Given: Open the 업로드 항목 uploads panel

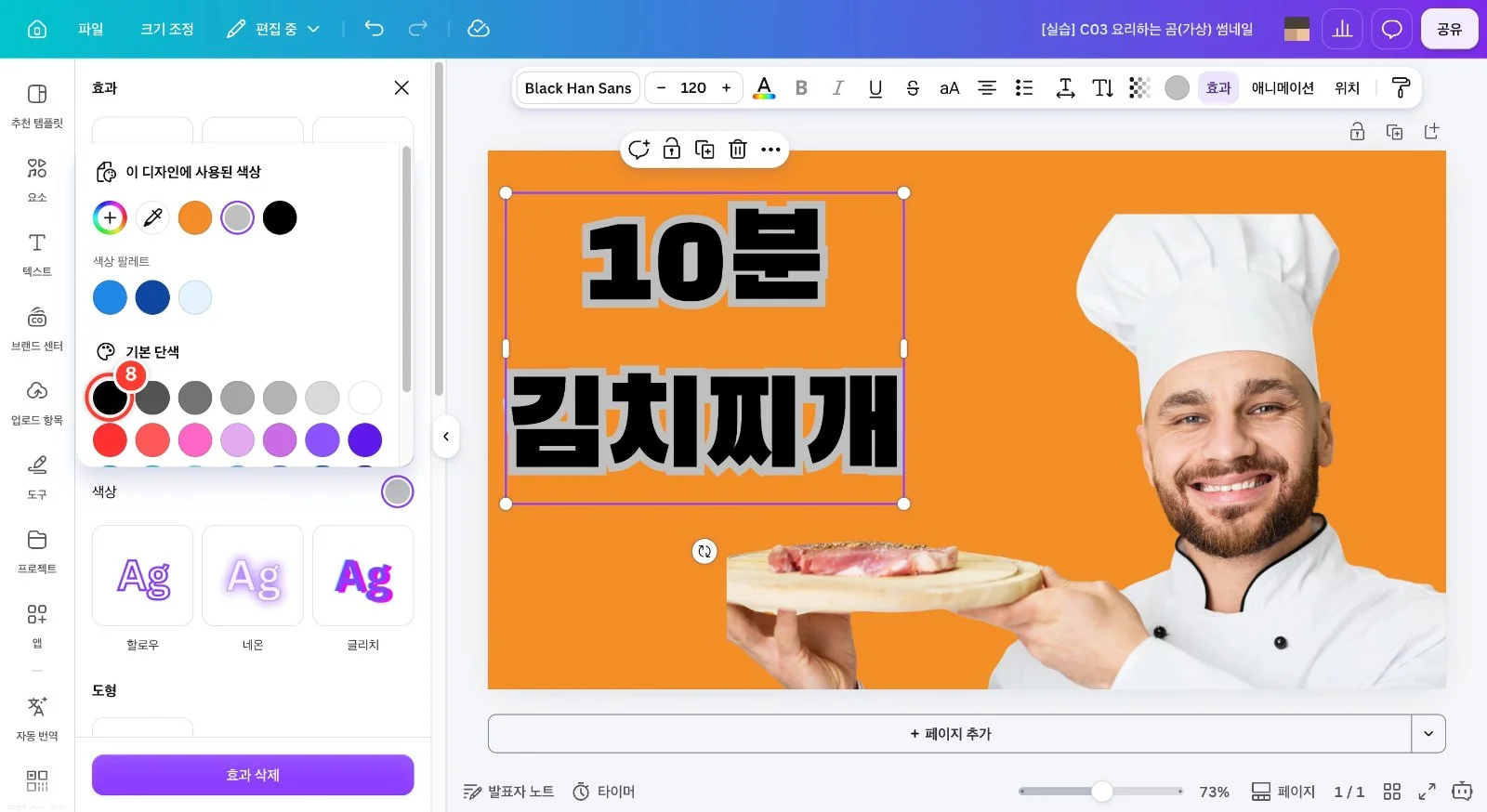Looking at the screenshot, I should (37, 403).
